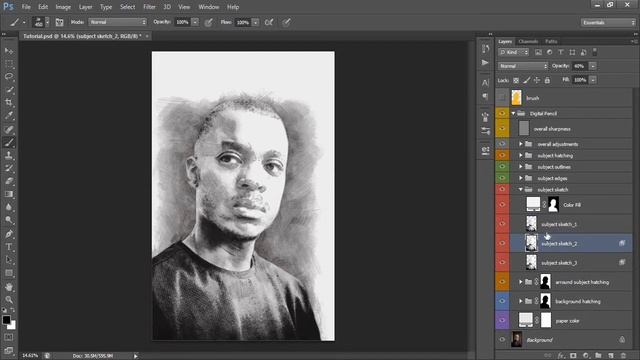640x360 pixels.
Task: Select the Pen tool
Action: pyautogui.click(x=9, y=234)
